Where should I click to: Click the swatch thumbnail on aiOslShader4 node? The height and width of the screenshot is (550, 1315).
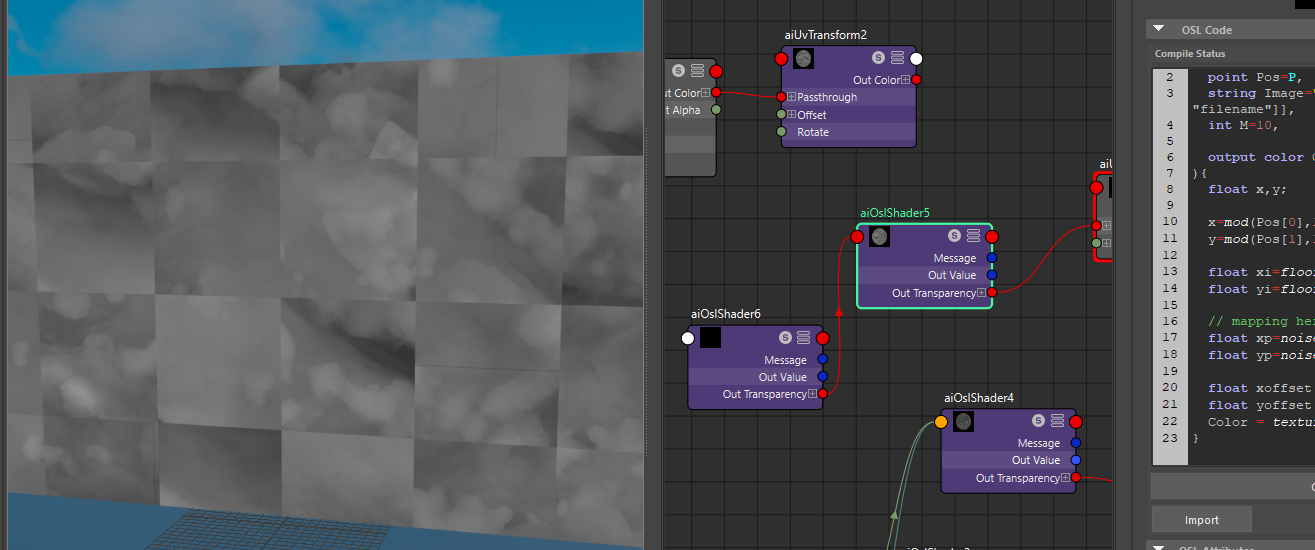pyautogui.click(x=963, y=422)
